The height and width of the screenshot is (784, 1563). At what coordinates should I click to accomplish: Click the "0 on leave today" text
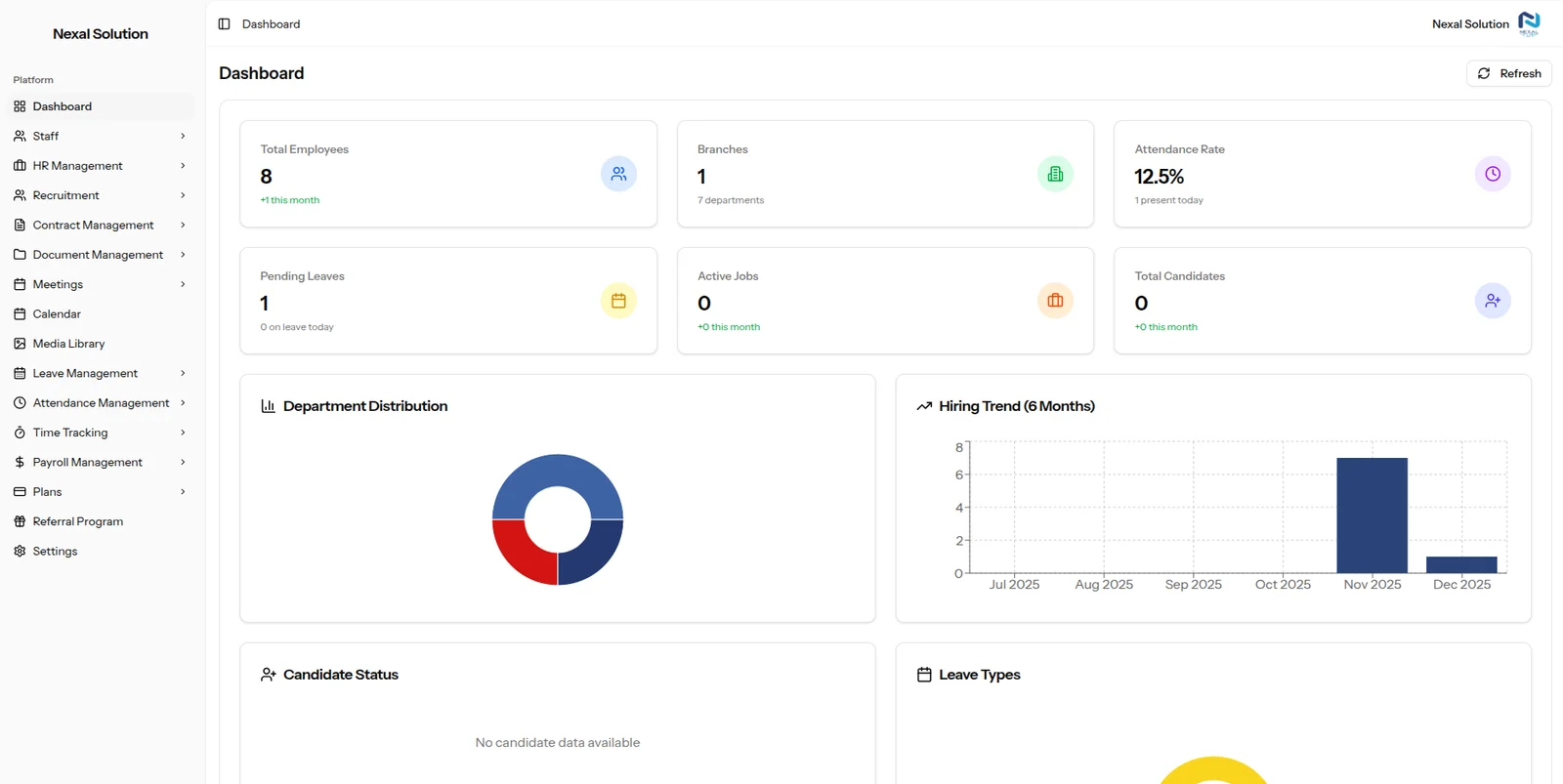click(x=297, y=327)
